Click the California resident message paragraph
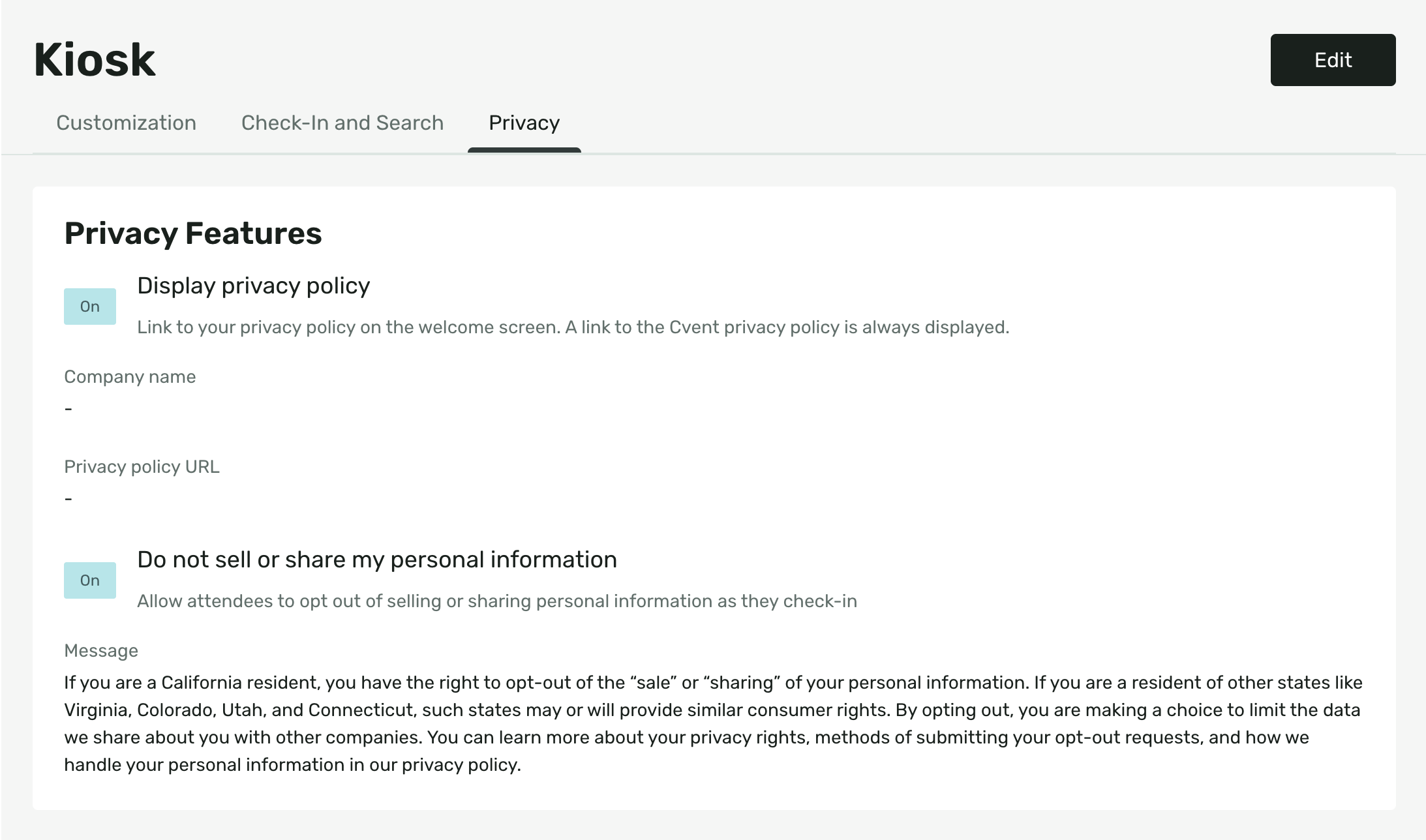1426x840 pixels. [x=713, y=724]
